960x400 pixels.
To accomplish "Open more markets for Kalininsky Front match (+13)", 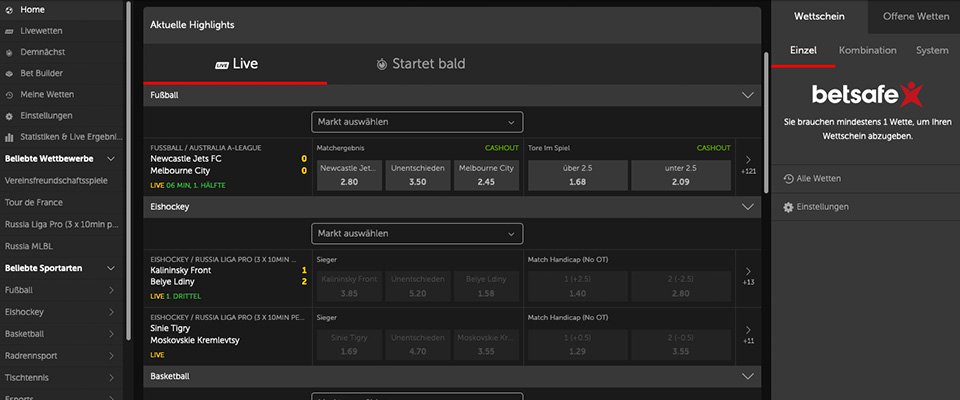I will (x=748, y=275).
